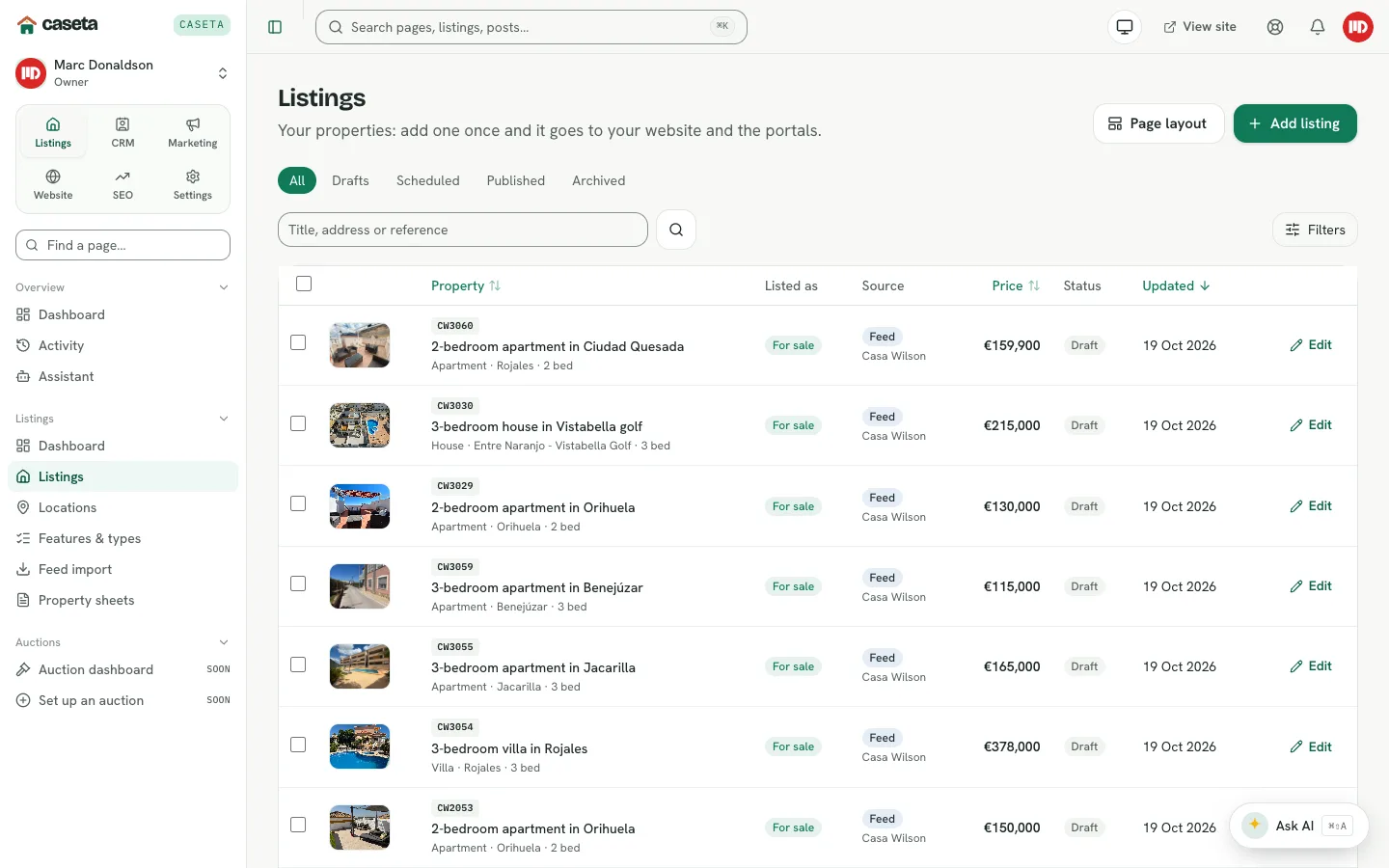Image resolution: width=1389 pixels, height=868 pixels.
Task: Open the Page layout button
Action: pyautogui.click(x=1157, y=123)
